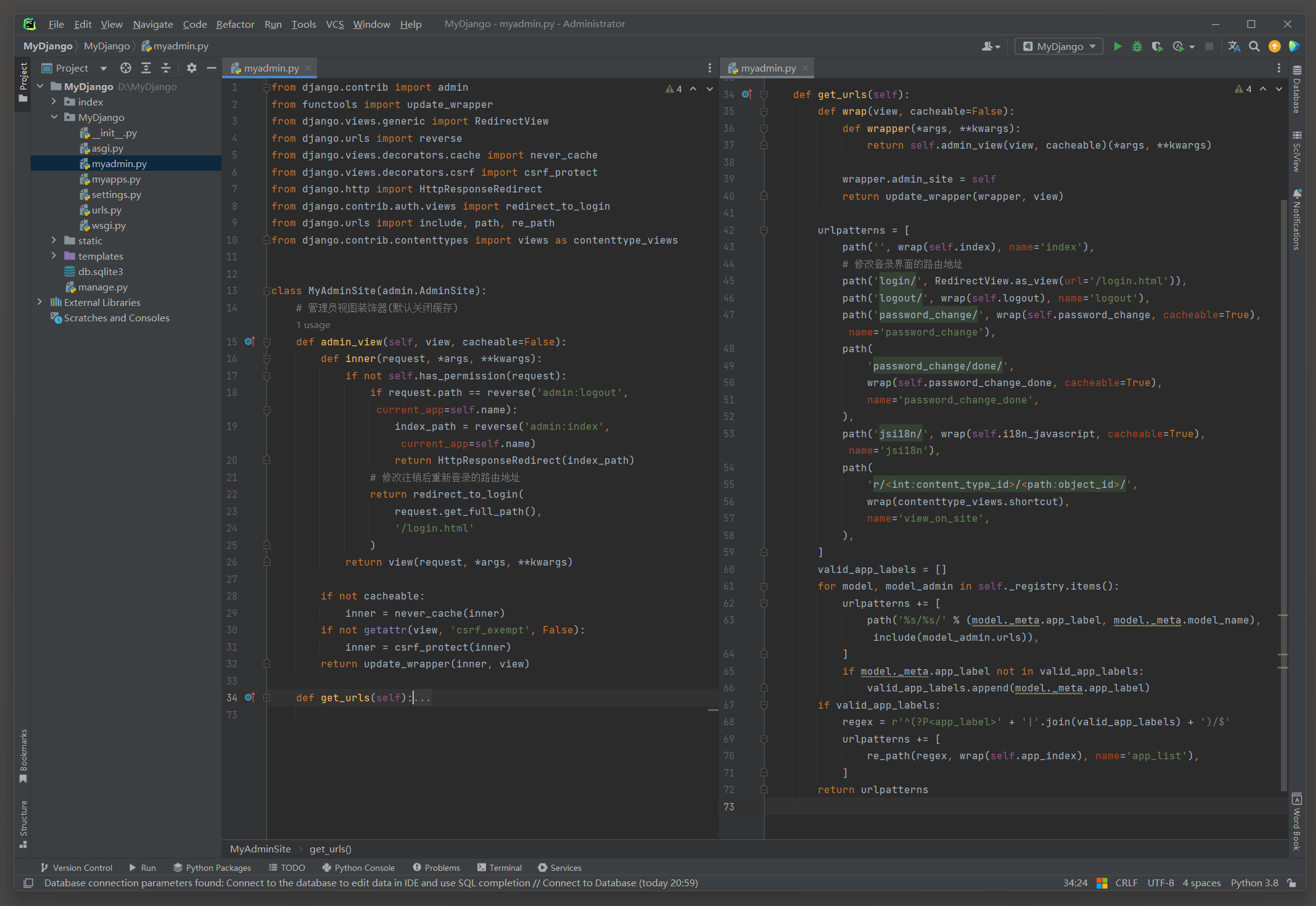Image resolution: width=1316 pixels, height=906 pixels.
Task: Open Search Everywhere magnifier icon
Action: [1254, 46]
